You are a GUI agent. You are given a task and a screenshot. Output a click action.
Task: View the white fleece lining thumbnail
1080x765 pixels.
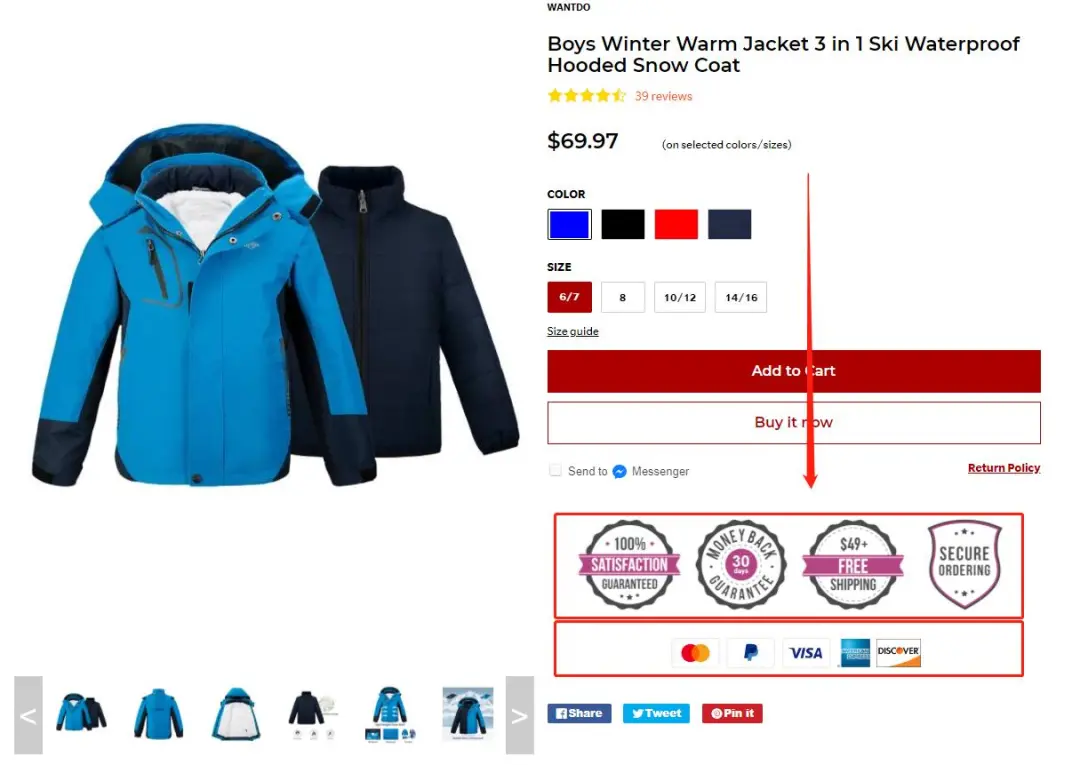tap(236, 714)
